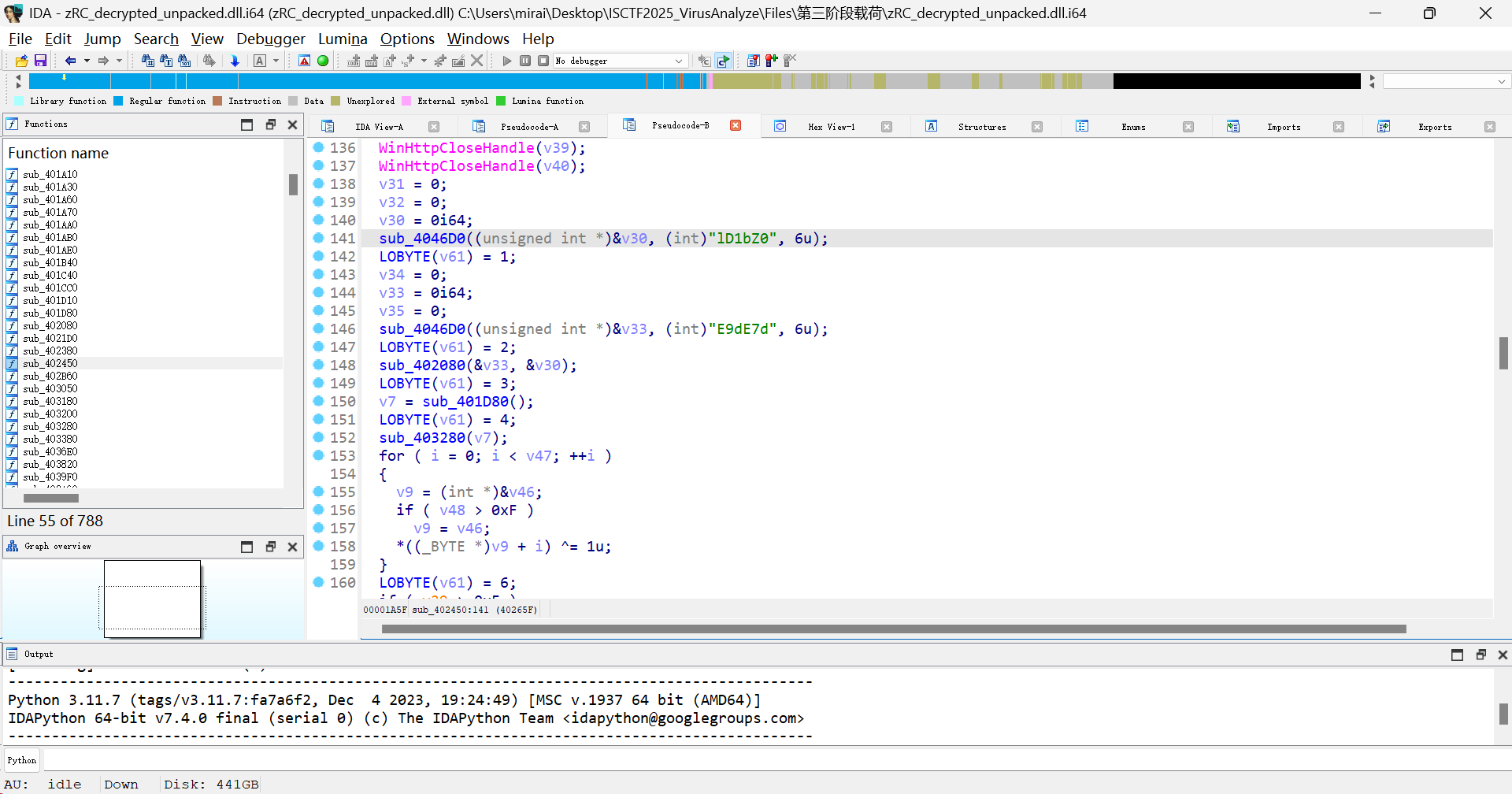The width and height of the screenshot is (1512, 794).
Task: Open the Jump menu
Action: click(x=102, y=39)
